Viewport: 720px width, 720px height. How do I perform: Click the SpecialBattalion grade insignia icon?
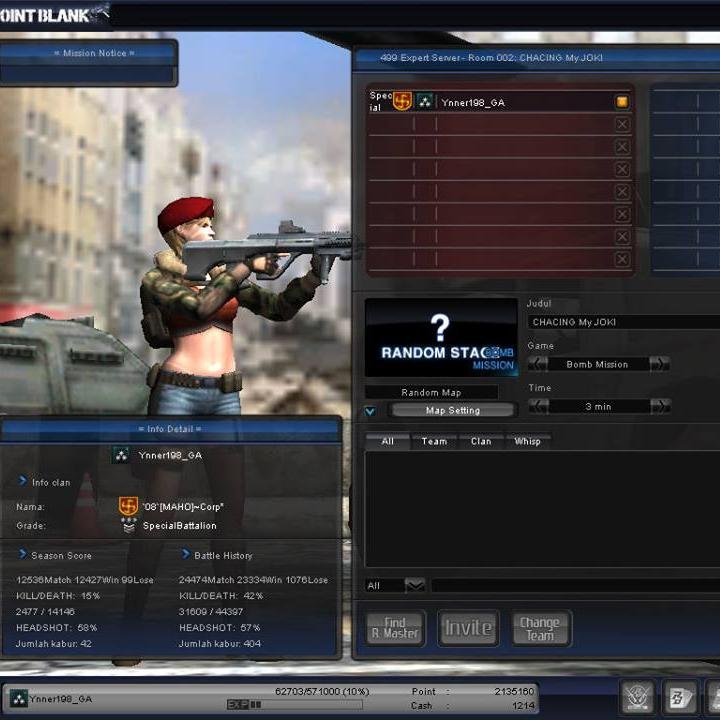(129, 525)
